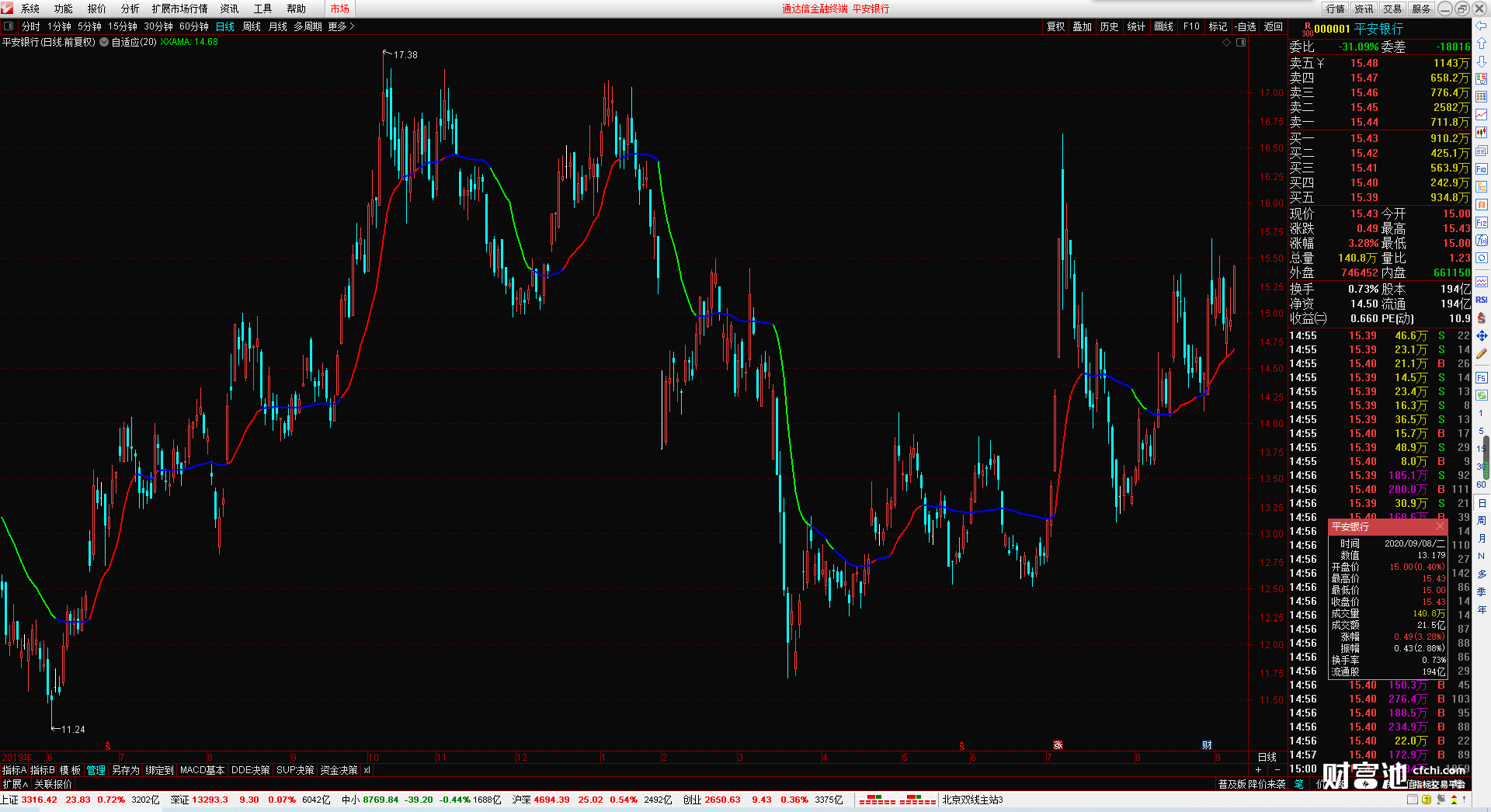This screenshot has width=1491, height=812.
Task: Toggle the 月 period in the sidebar
Action: click(x=1481, y=539)
